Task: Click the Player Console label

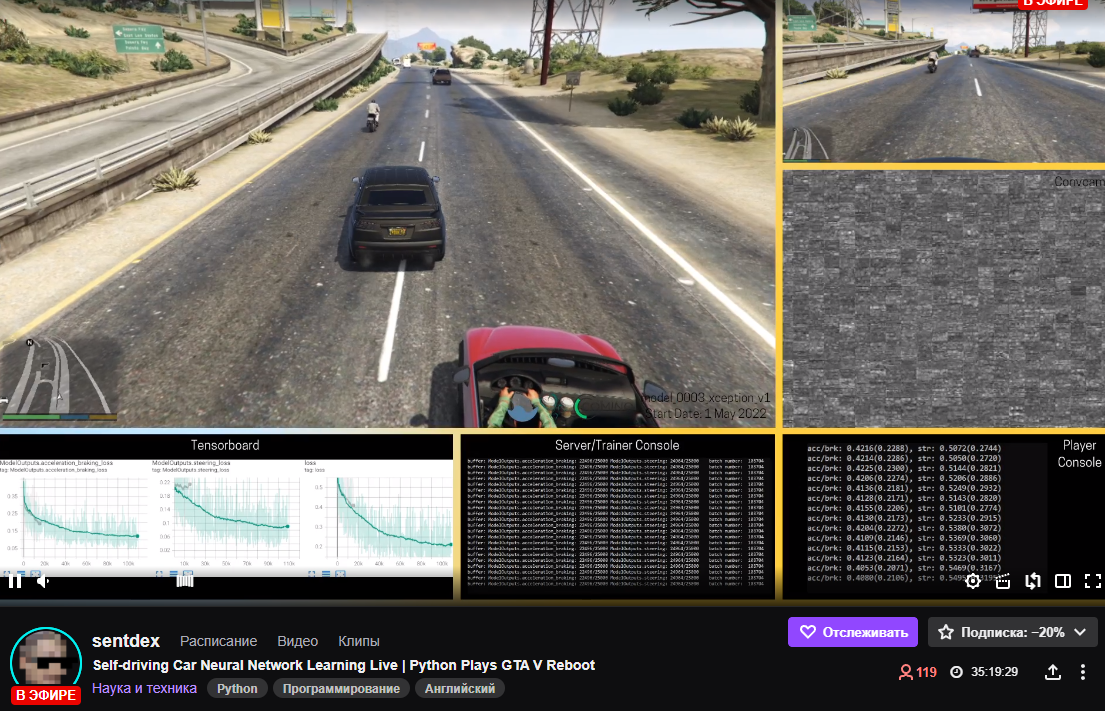Action: tap(1079, 454)
